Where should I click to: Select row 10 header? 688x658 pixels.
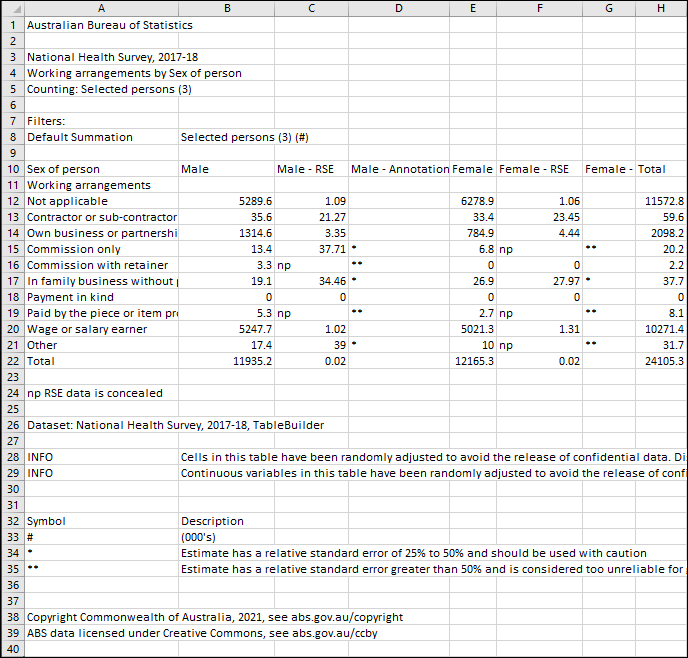[13, 169]
